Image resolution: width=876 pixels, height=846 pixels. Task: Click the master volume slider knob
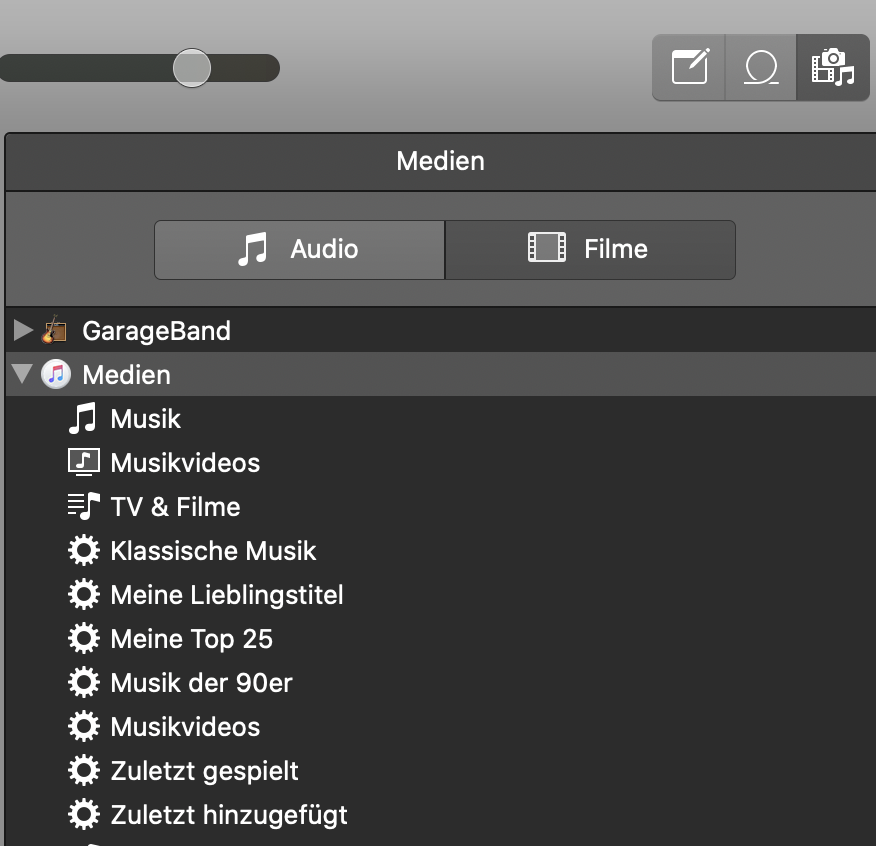click(191, 68)
